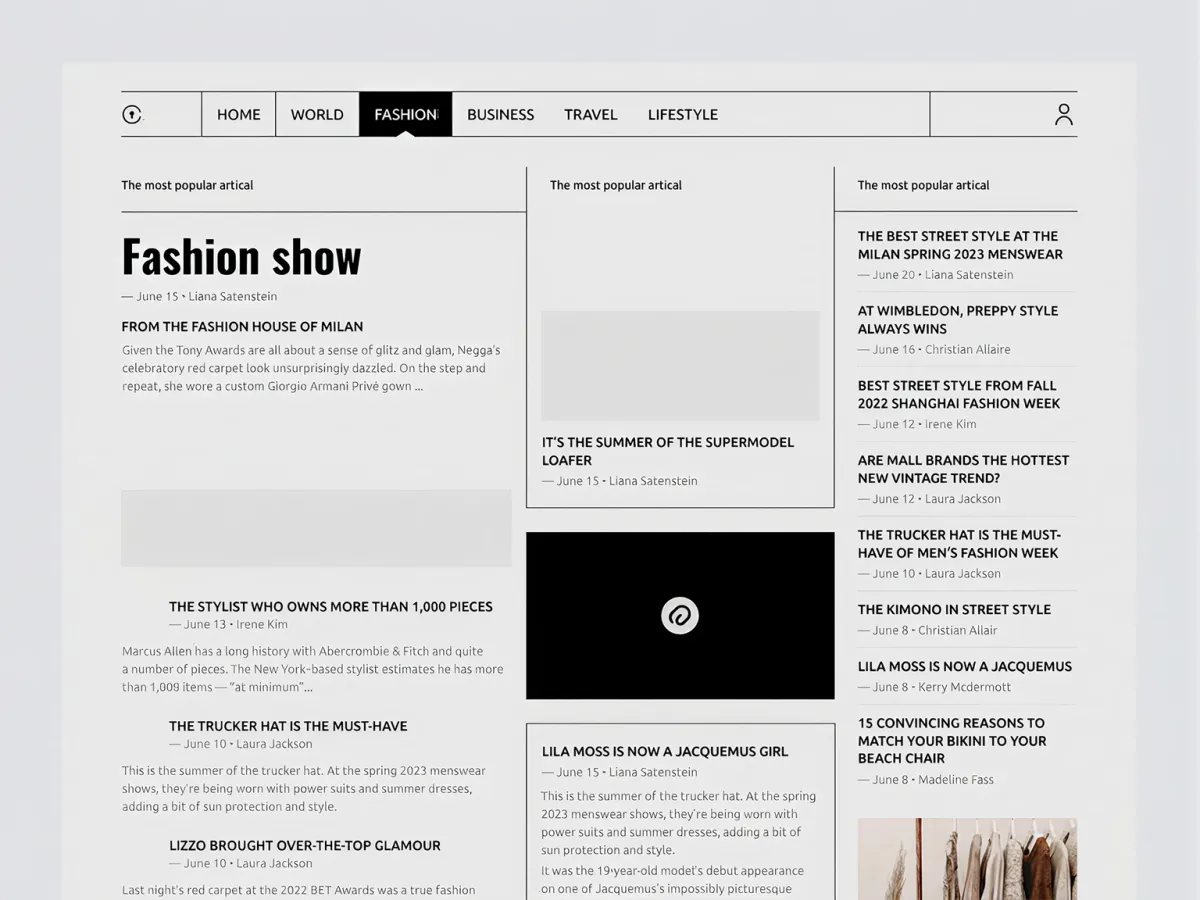Click 'June 12 • Irene Kim' byline
Image resolution: width=1200 pixels, height=900 pixels.
tap(917, 424)
